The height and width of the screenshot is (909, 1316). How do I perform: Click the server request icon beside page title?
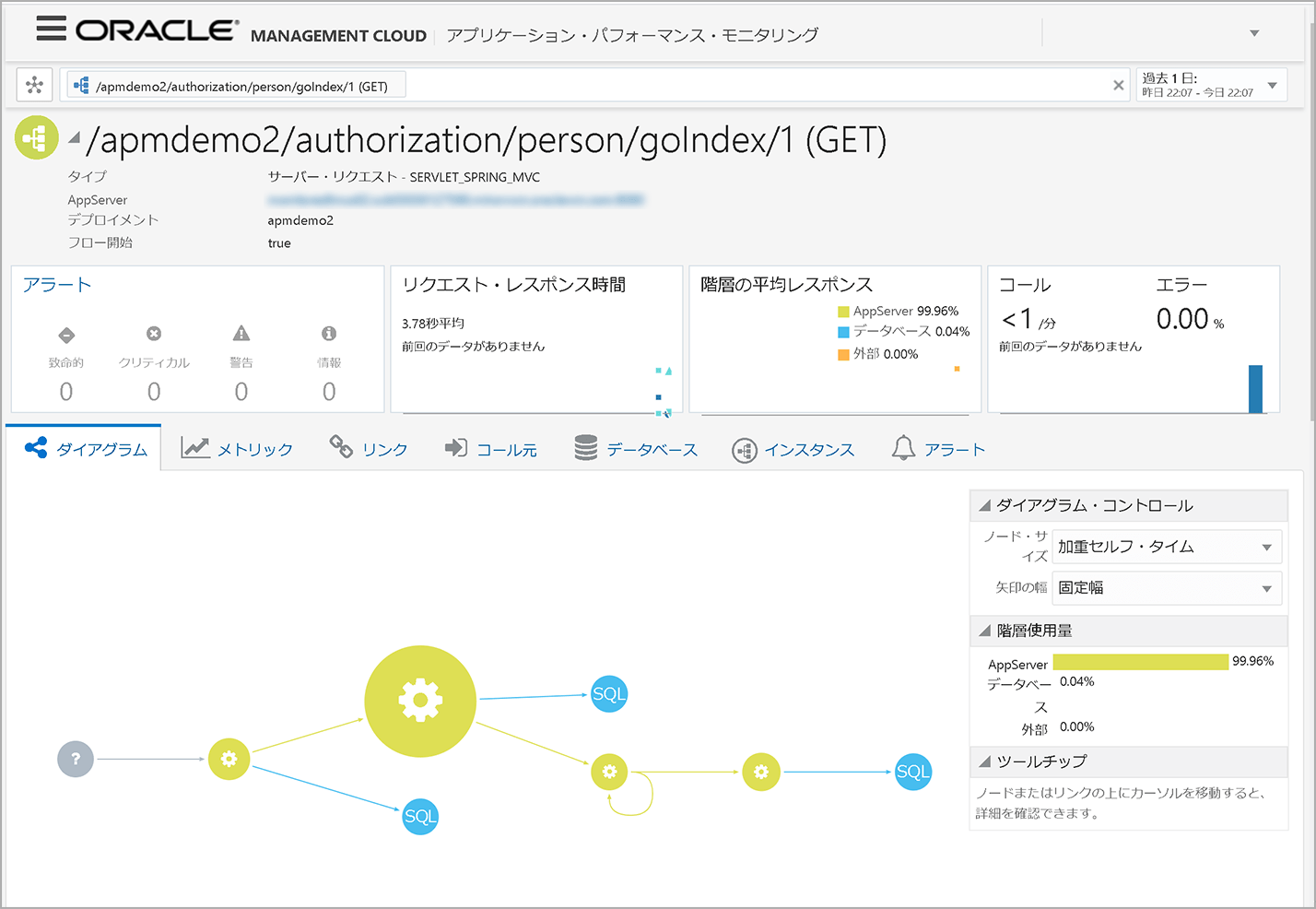(x=37, y=138)
